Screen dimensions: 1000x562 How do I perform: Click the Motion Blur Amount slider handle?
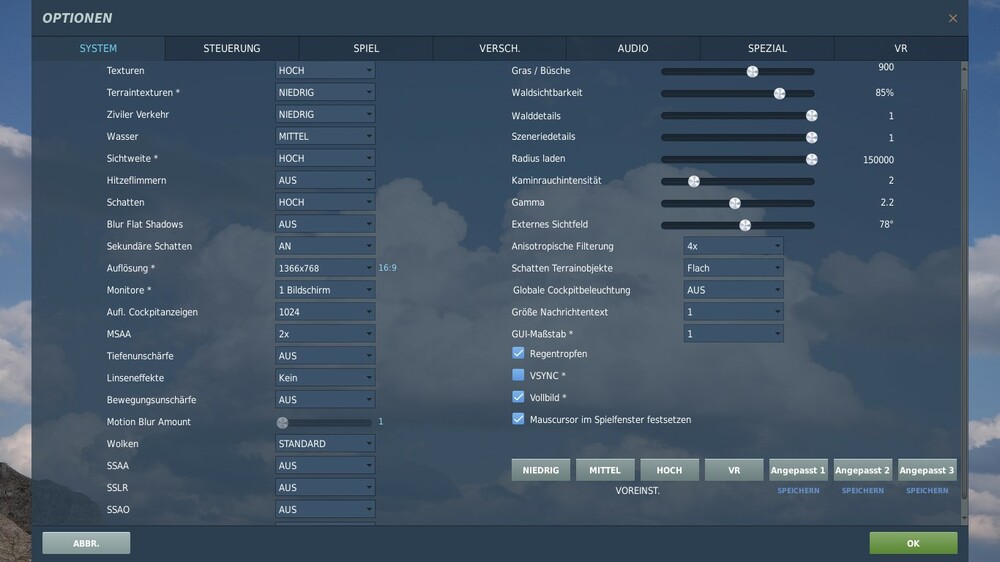tap(283, 423)
